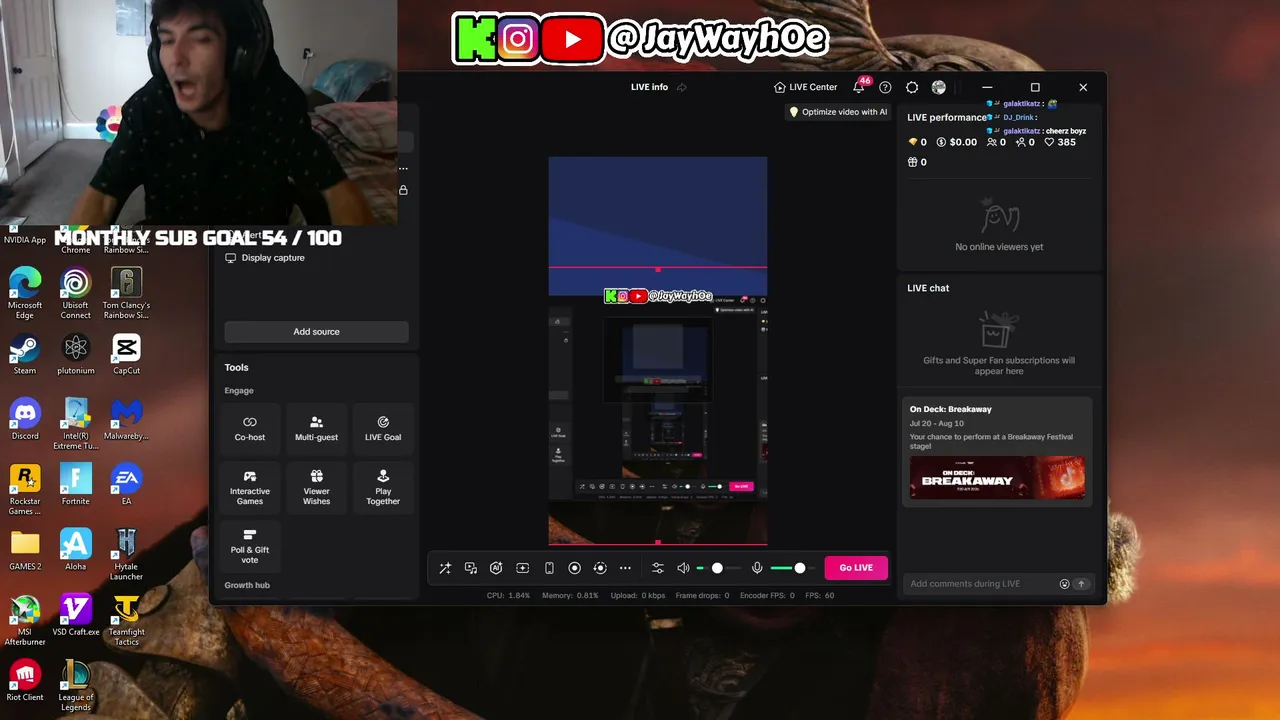The height and width of the screenshot is (720, 1280).
Task: Open the GAMES 2 desktop folder
Action: tap(25, 550)
